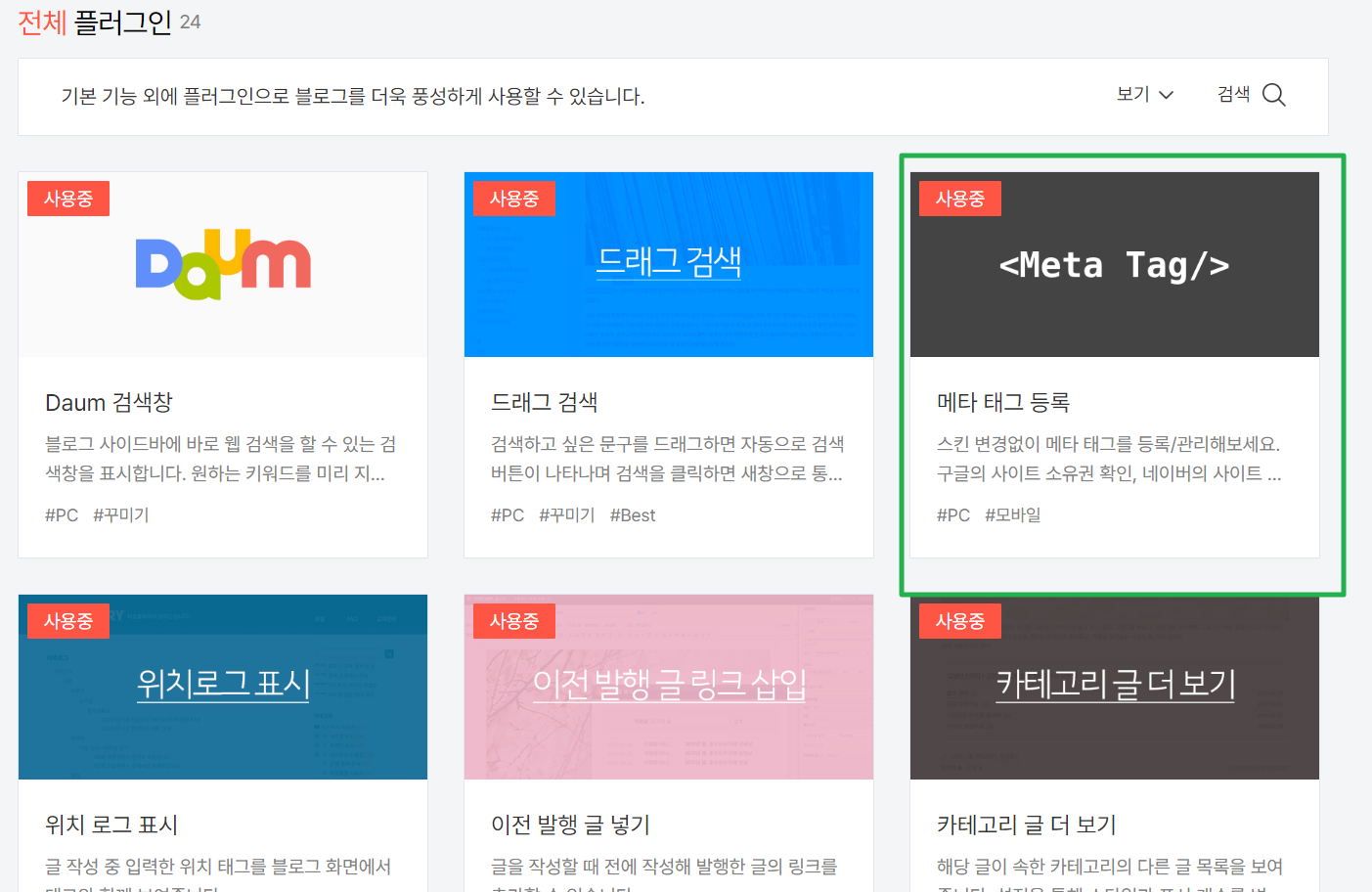The image size is (1372, 892).
Task: Click the Daum 검색창 plugin title
Action: point(109,403)
